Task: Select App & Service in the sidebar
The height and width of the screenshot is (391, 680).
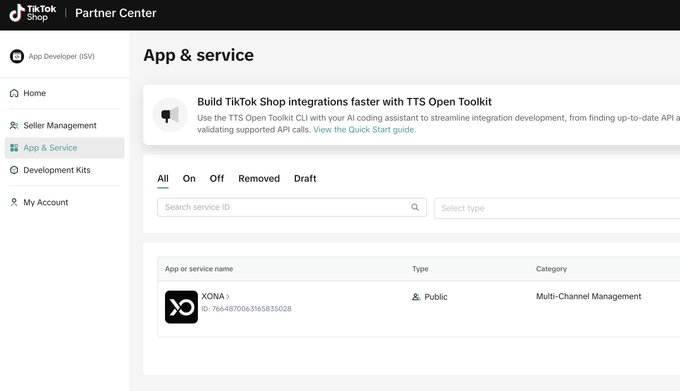Action: point(65,148)
